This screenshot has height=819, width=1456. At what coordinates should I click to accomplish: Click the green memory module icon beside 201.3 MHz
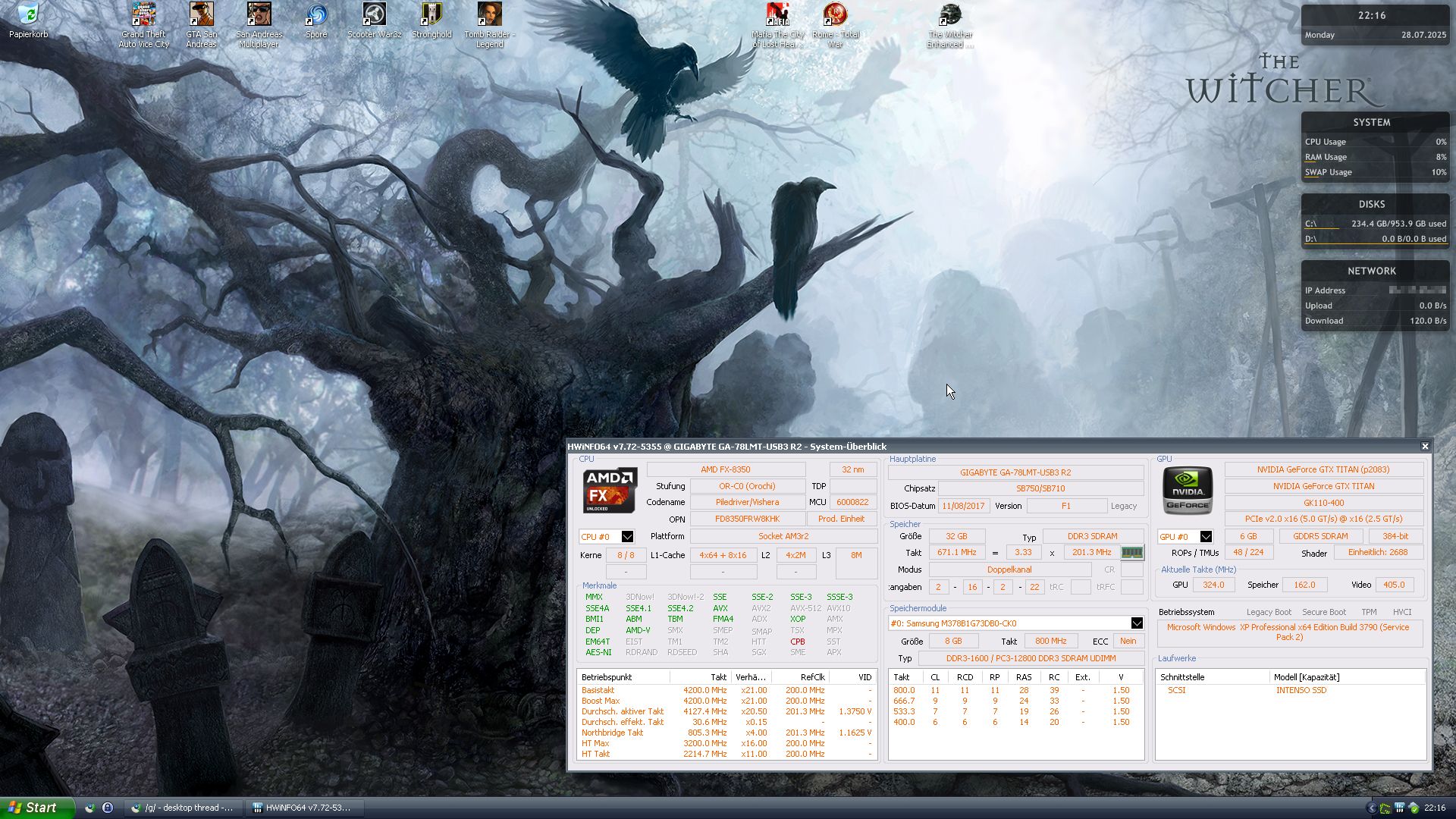pos(1131,553)
